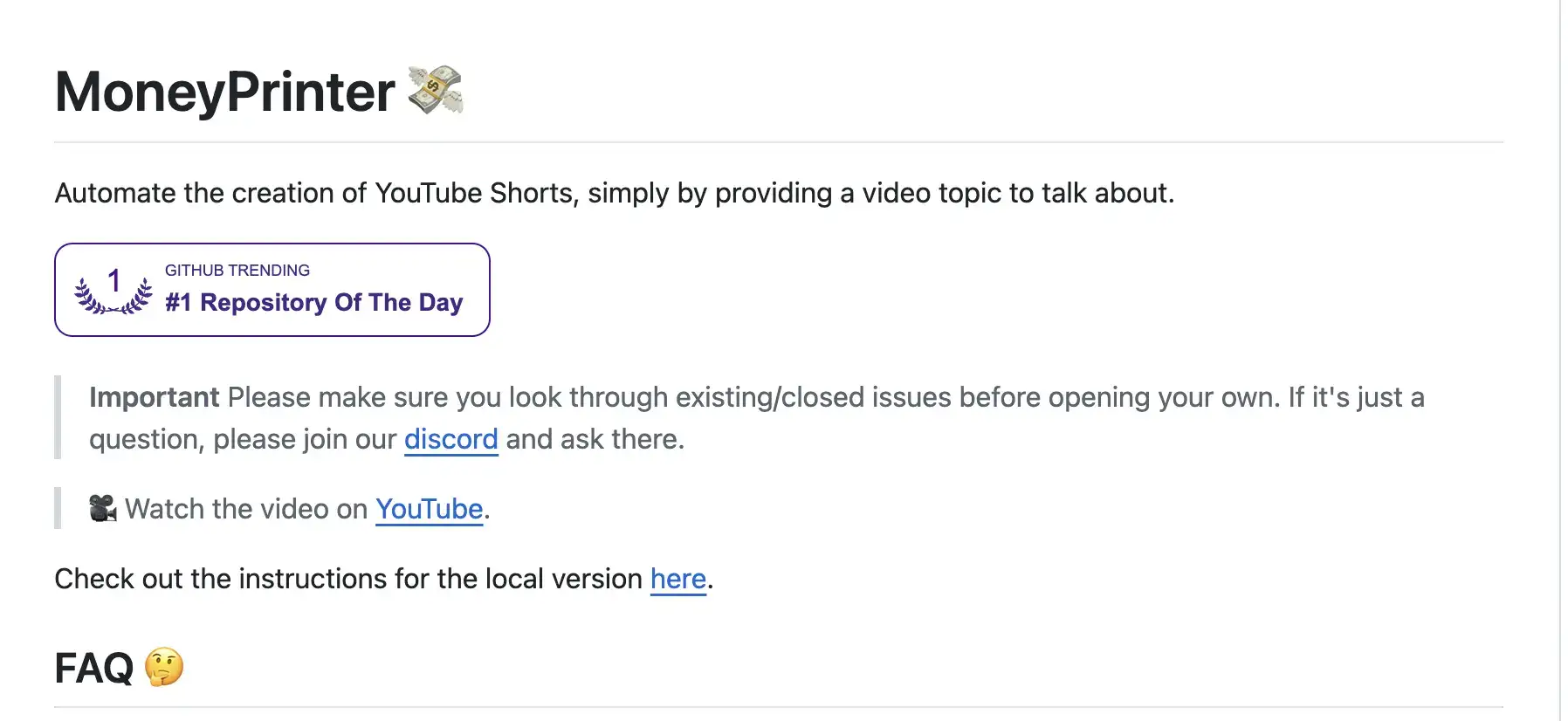Follow the YouTube video link
The height and width of the screenshot is (721, 1568).
click(x=430, y=509)
